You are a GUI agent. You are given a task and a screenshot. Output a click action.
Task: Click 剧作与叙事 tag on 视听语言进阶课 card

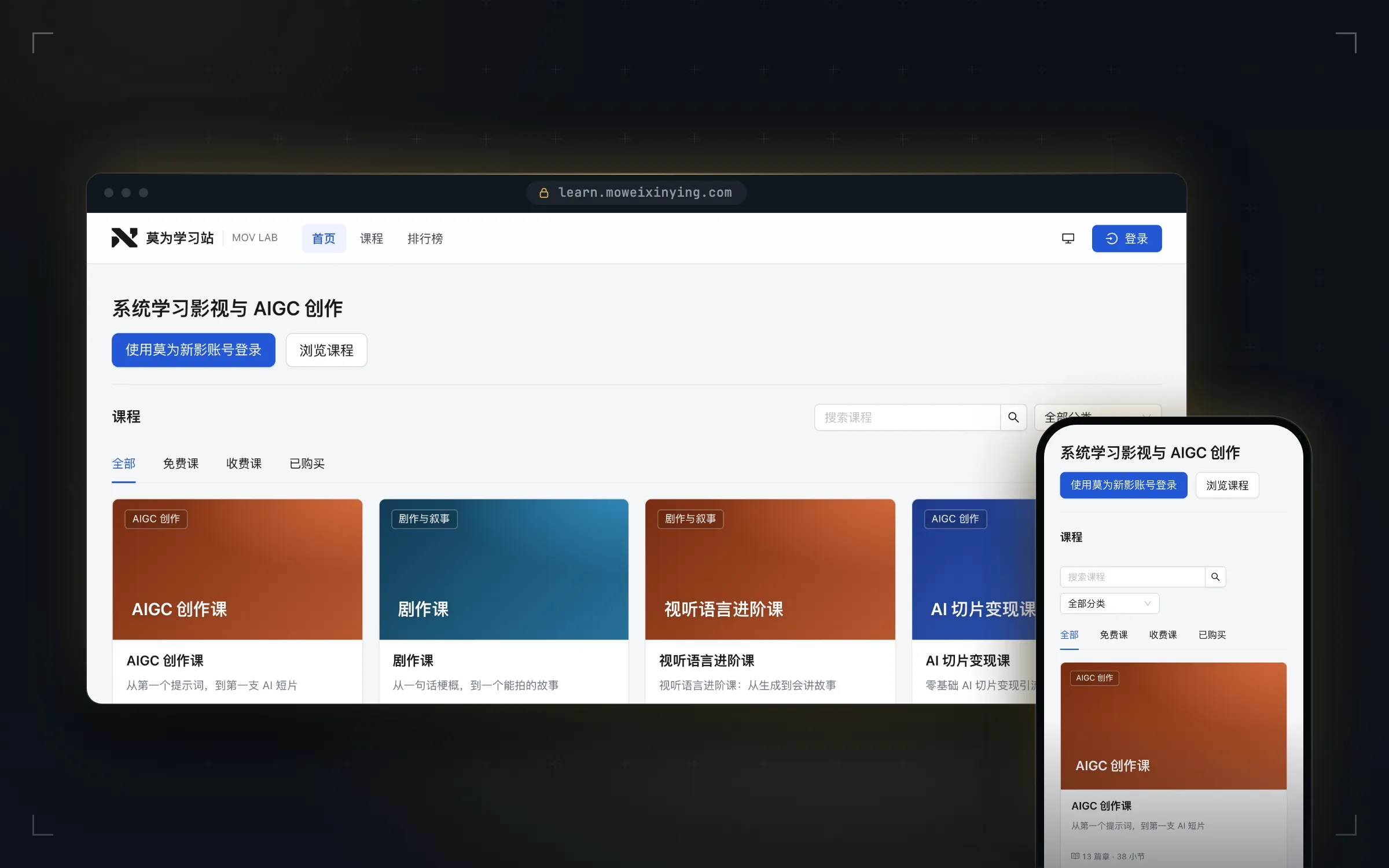click(690, 519)
